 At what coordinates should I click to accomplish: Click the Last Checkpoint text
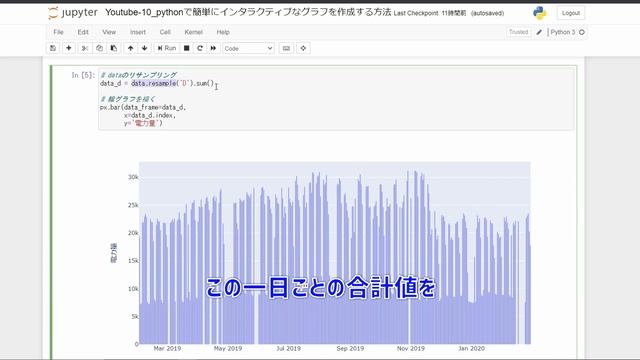429,13
